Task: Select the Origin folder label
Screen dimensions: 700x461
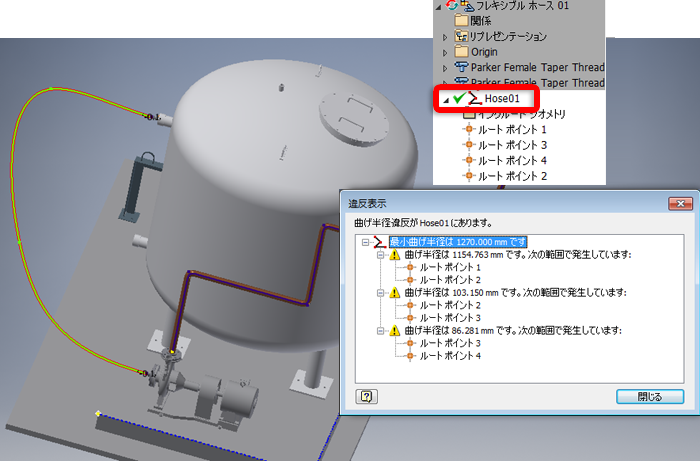Action: pos(484,52)
